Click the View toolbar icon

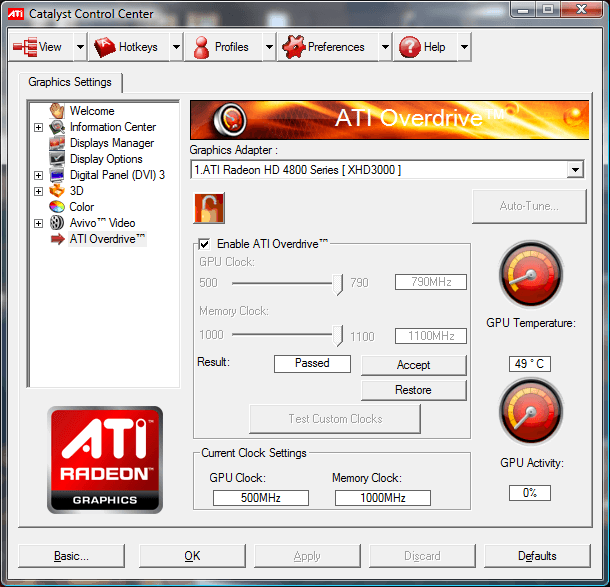pos(25,47)
